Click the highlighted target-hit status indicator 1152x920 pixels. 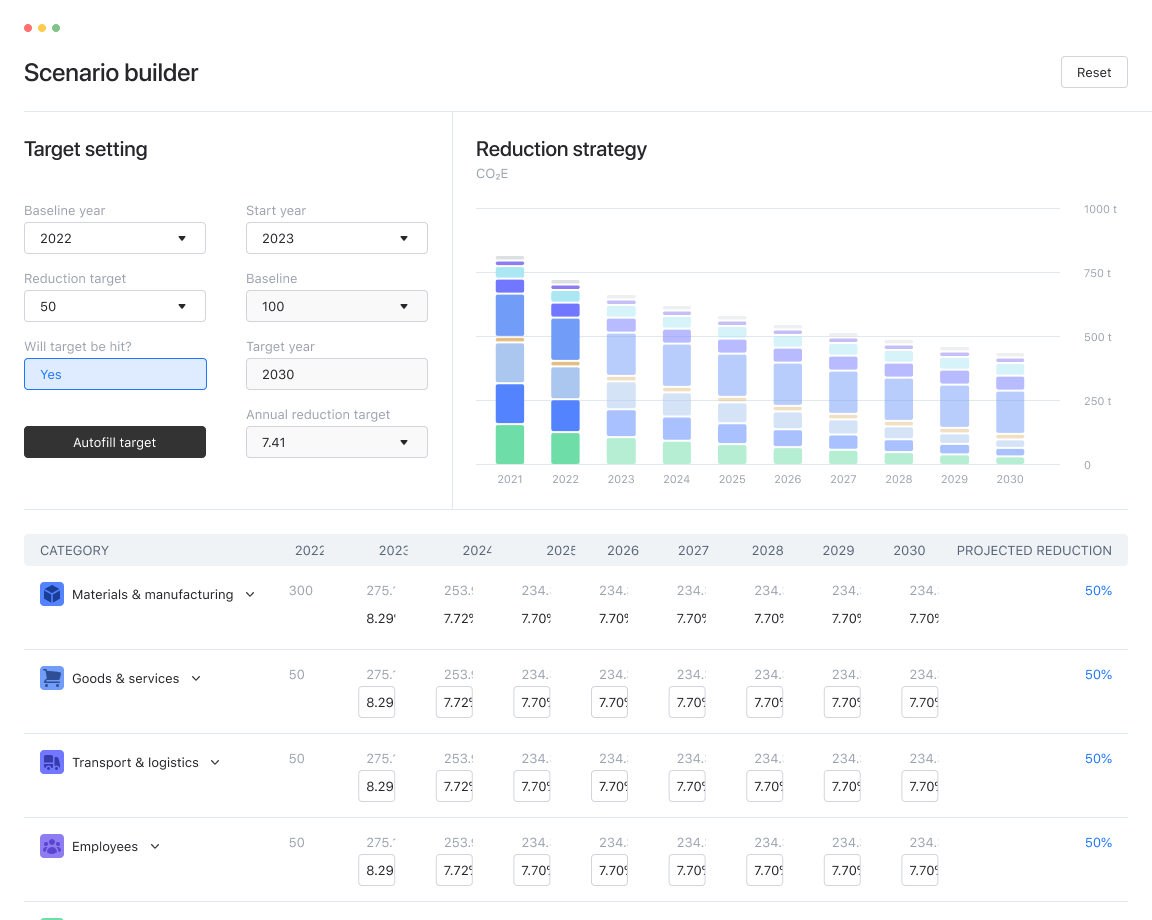115,373
